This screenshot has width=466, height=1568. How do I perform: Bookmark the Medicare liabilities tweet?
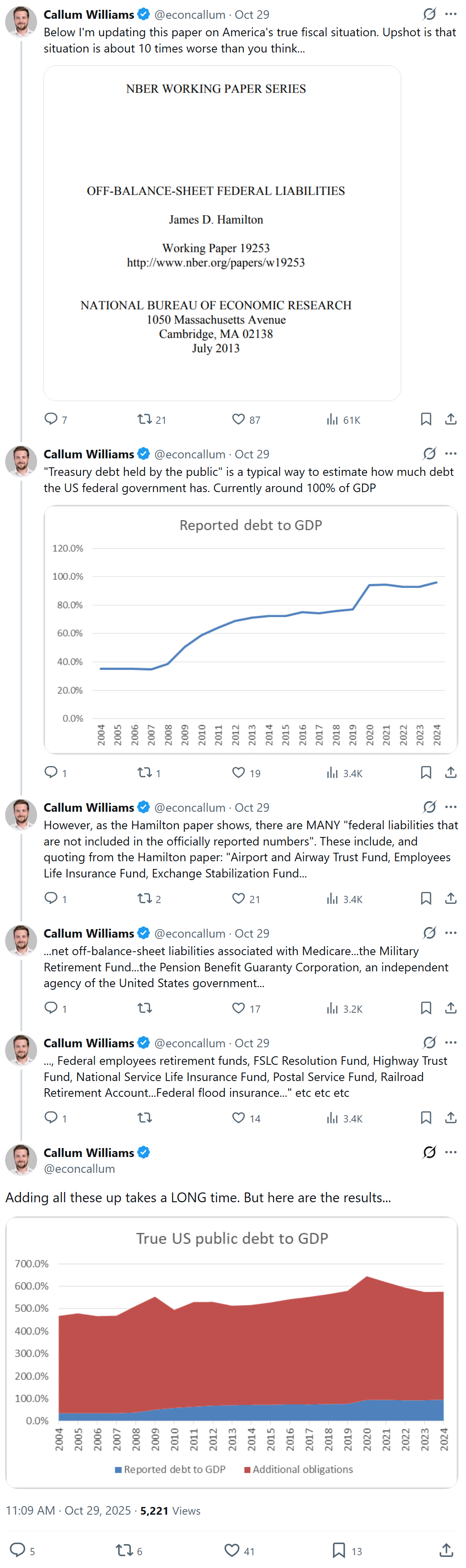(426, 1007)
